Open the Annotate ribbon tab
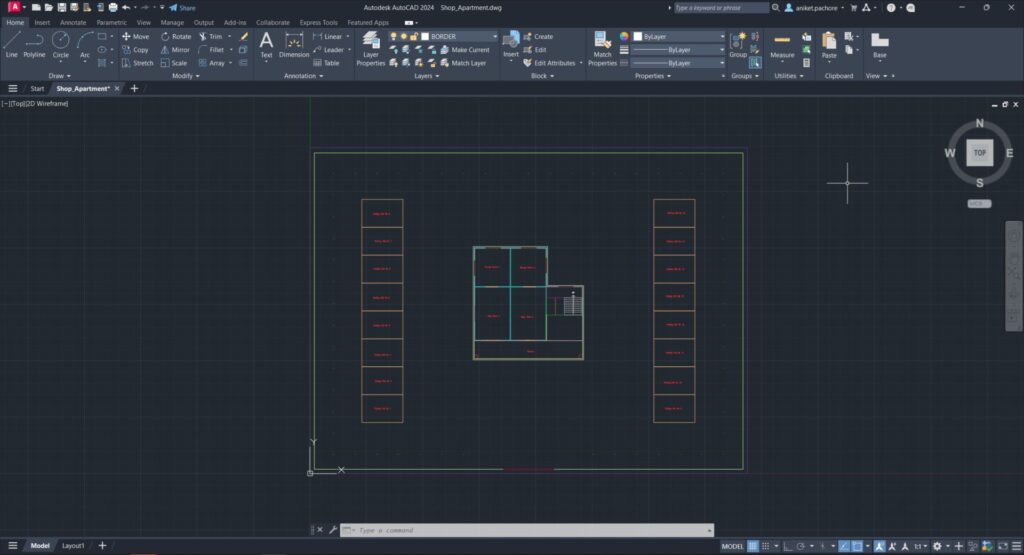This screenshot has width=1024, height=555. click(73, 23)
